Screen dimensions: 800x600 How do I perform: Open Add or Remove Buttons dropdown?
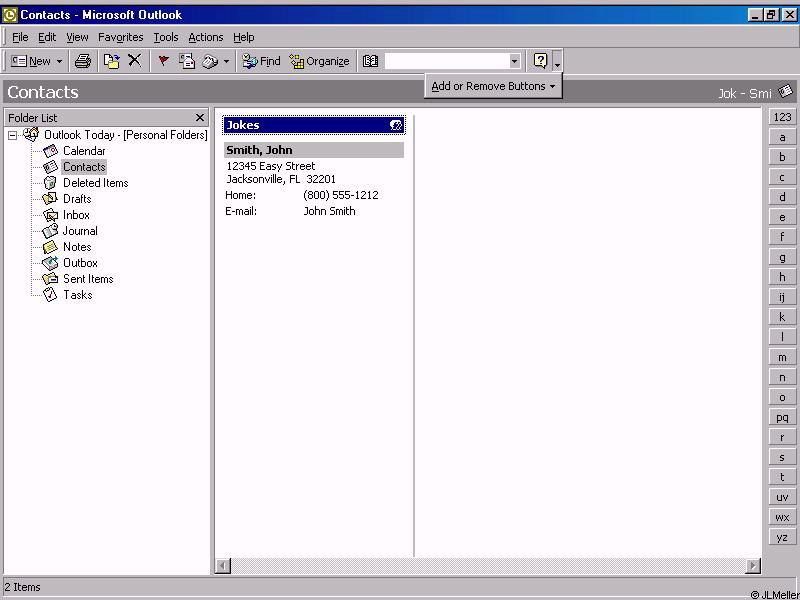click(x=493, y=86)
